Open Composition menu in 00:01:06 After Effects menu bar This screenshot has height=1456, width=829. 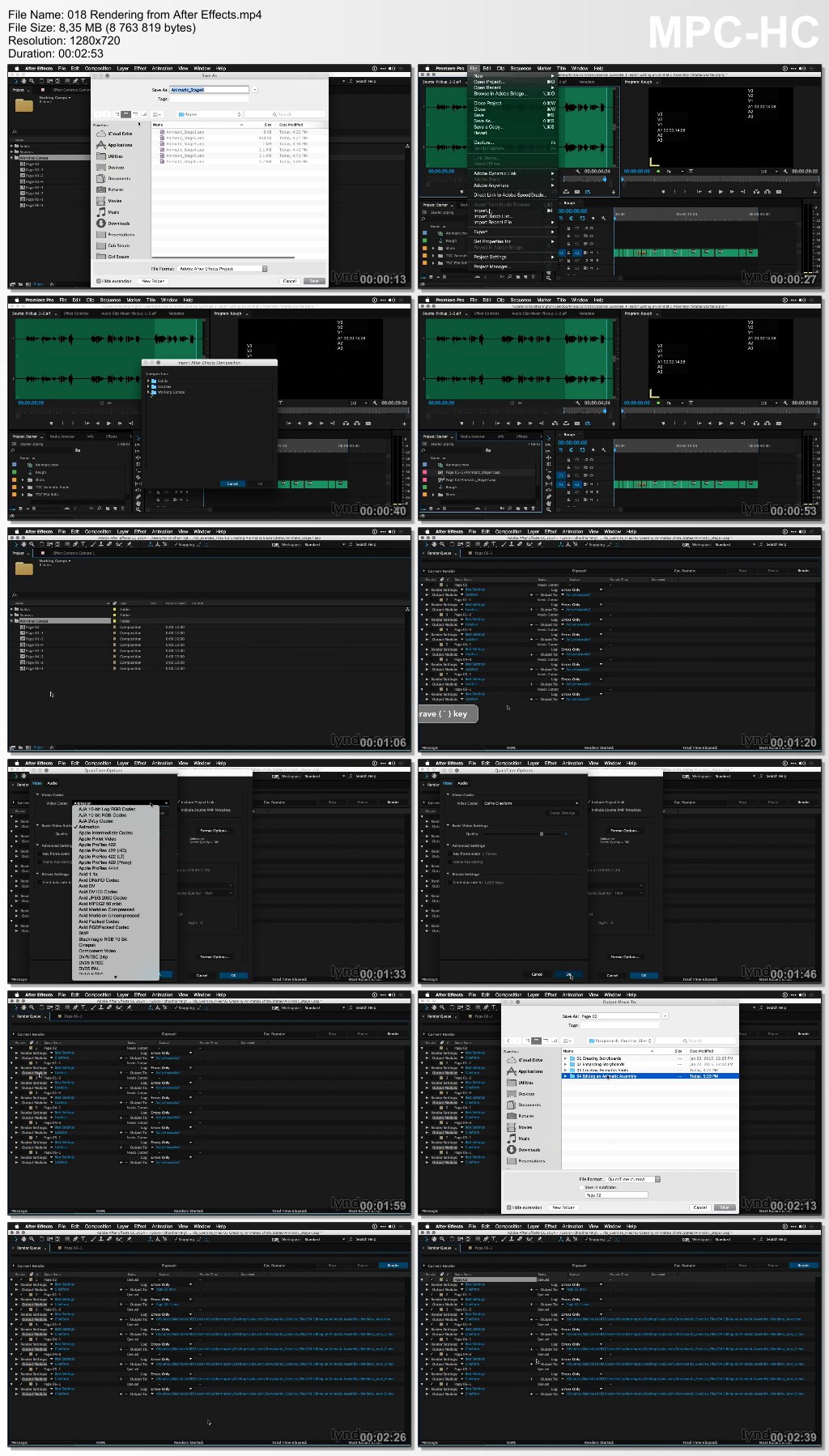(x=98, y=532)
